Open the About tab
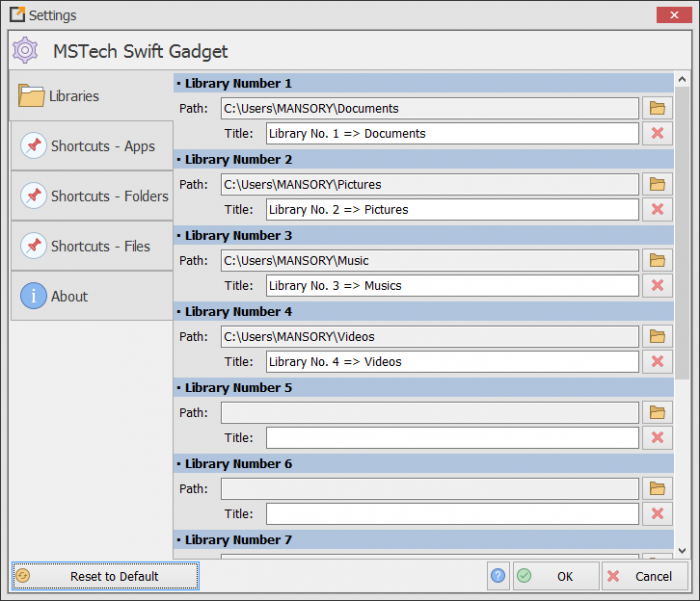Viewport: 700px width, 601px height. point(91,296)
